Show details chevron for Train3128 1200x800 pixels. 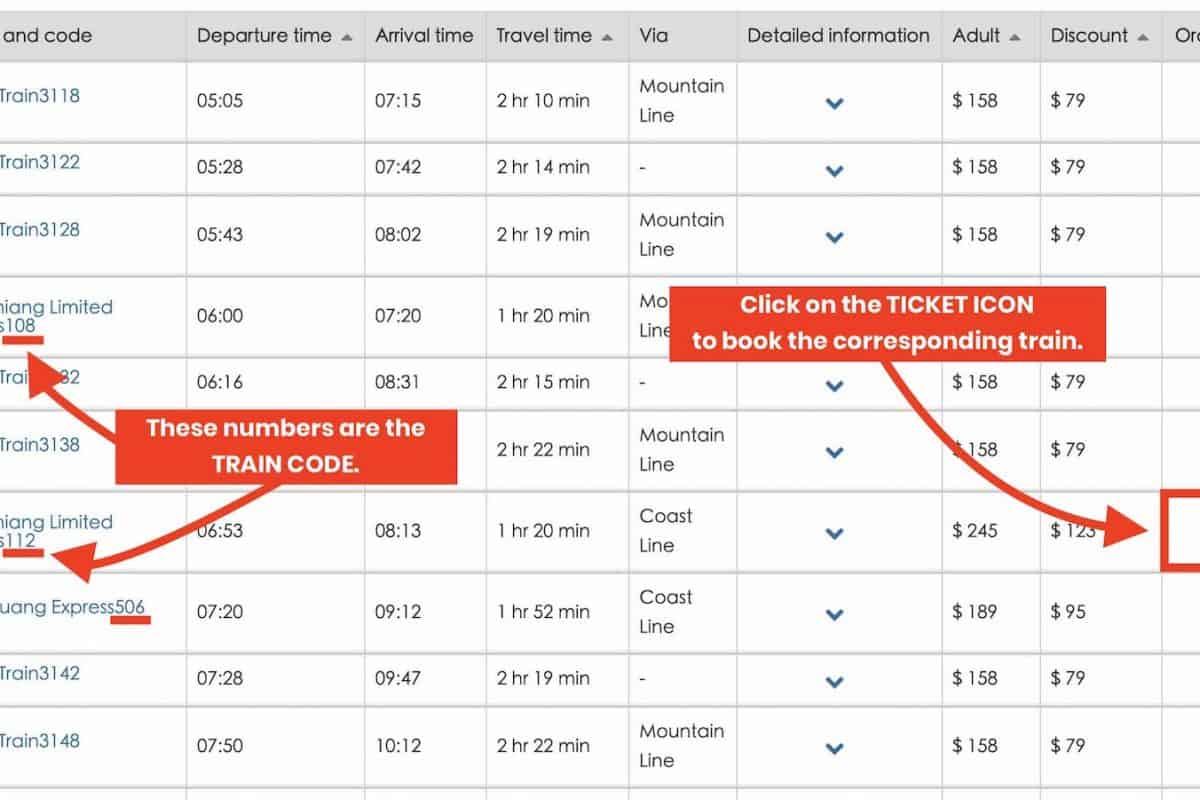[835, 237]
